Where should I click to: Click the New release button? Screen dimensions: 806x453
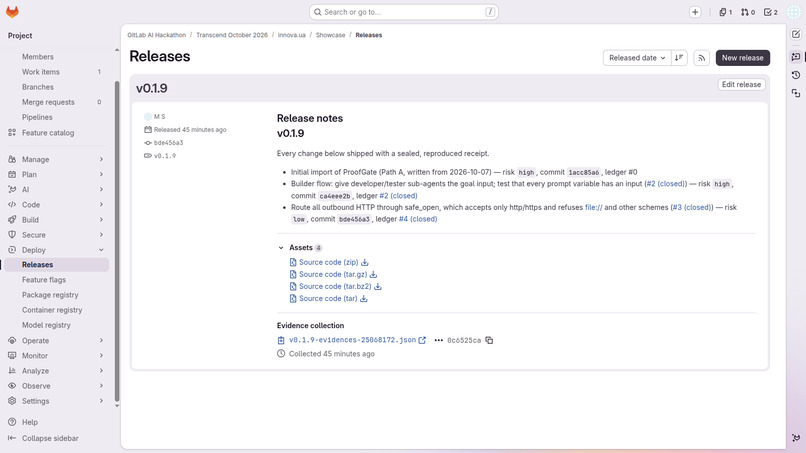point(743,58)
